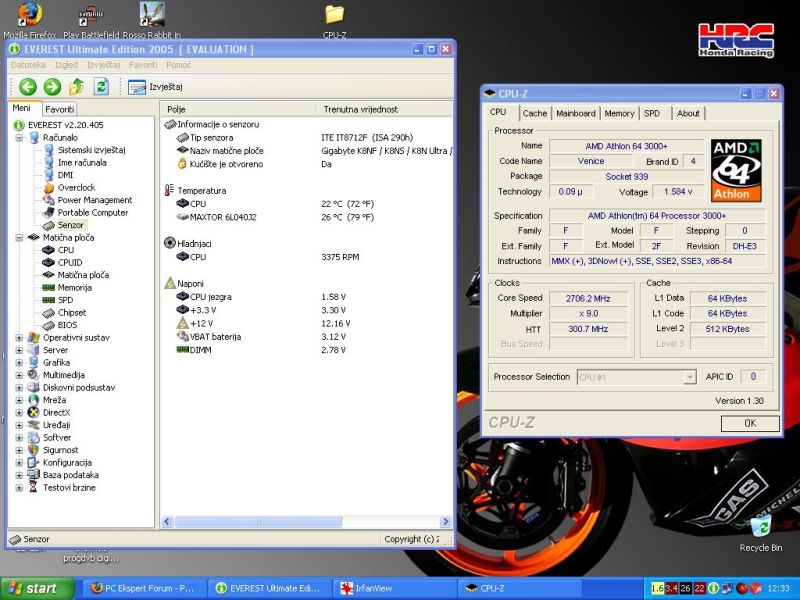The height and width of the screenshot is (600, 800).
Task: Switch to the Mainboard tab in CPU-Z
Action: (575, 113)
